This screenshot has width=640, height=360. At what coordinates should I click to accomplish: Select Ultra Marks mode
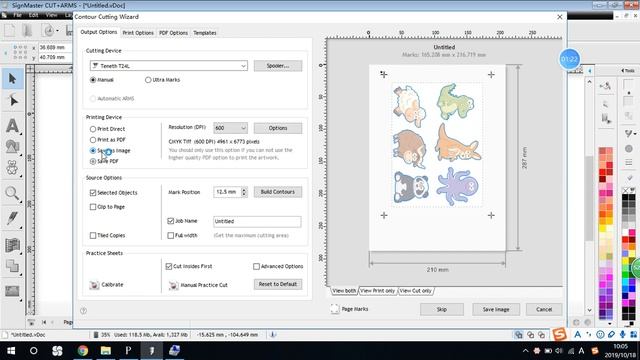click(x=148, y=80)
